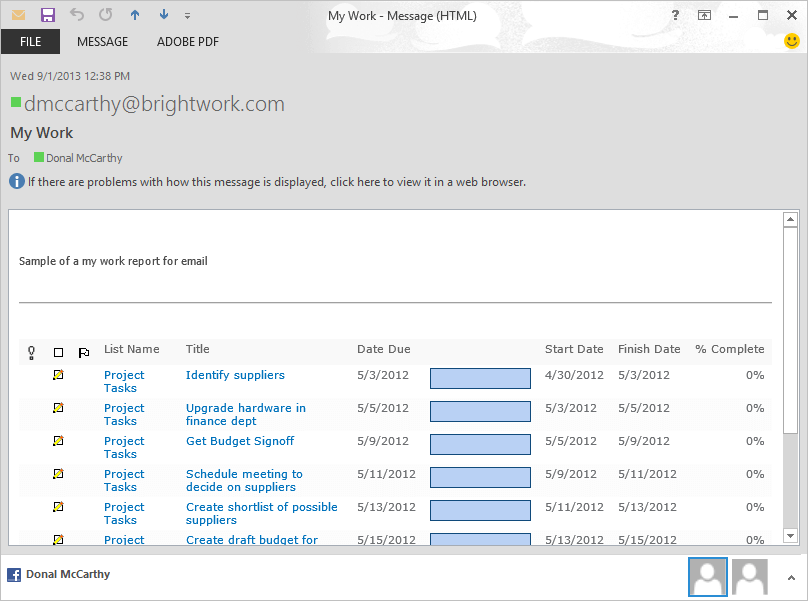Click the Undo arrow icon
The width and height of the screenshot is (808, 601).
77,15
